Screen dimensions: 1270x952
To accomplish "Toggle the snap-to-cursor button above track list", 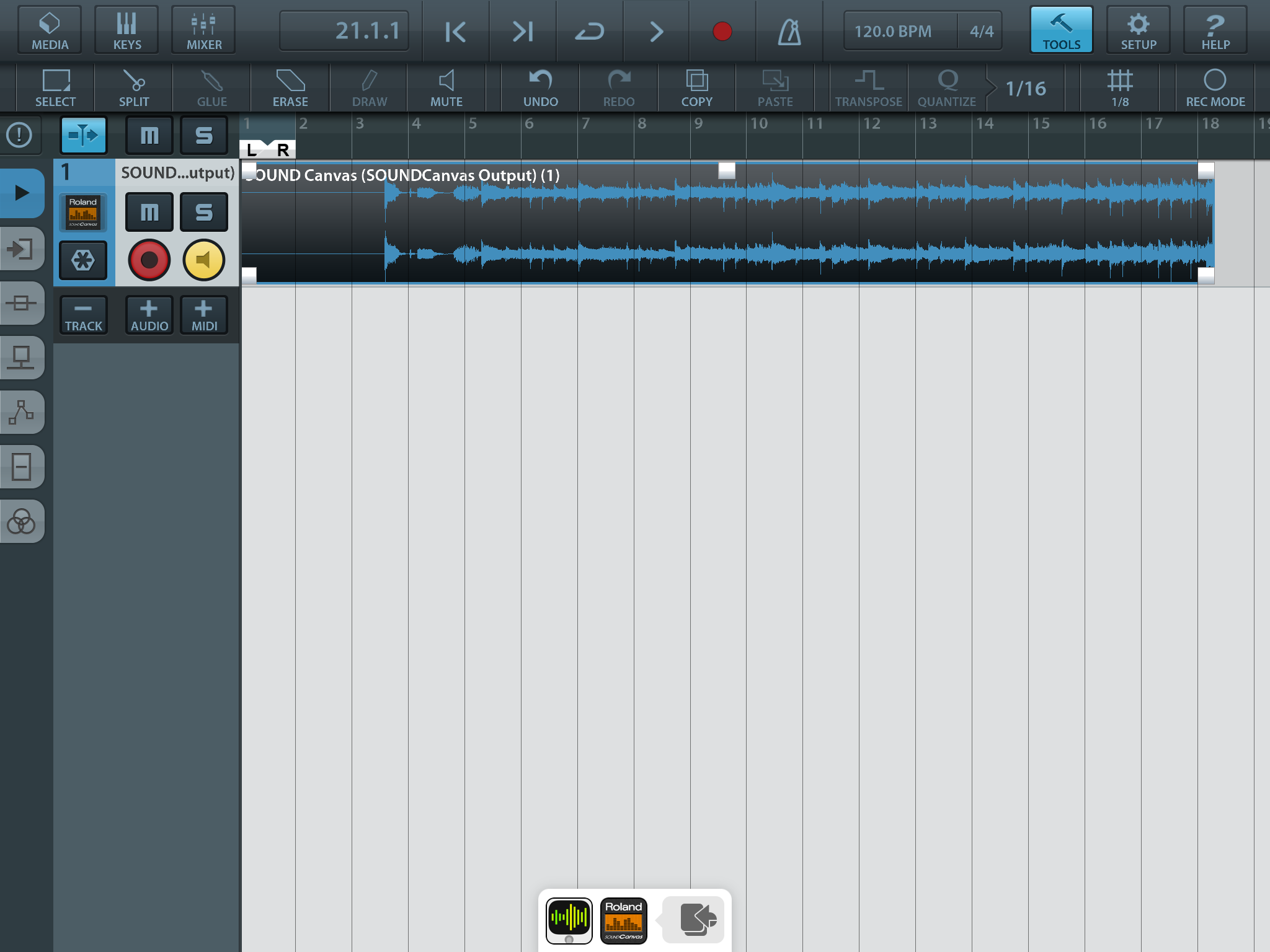I will point(84,134).
